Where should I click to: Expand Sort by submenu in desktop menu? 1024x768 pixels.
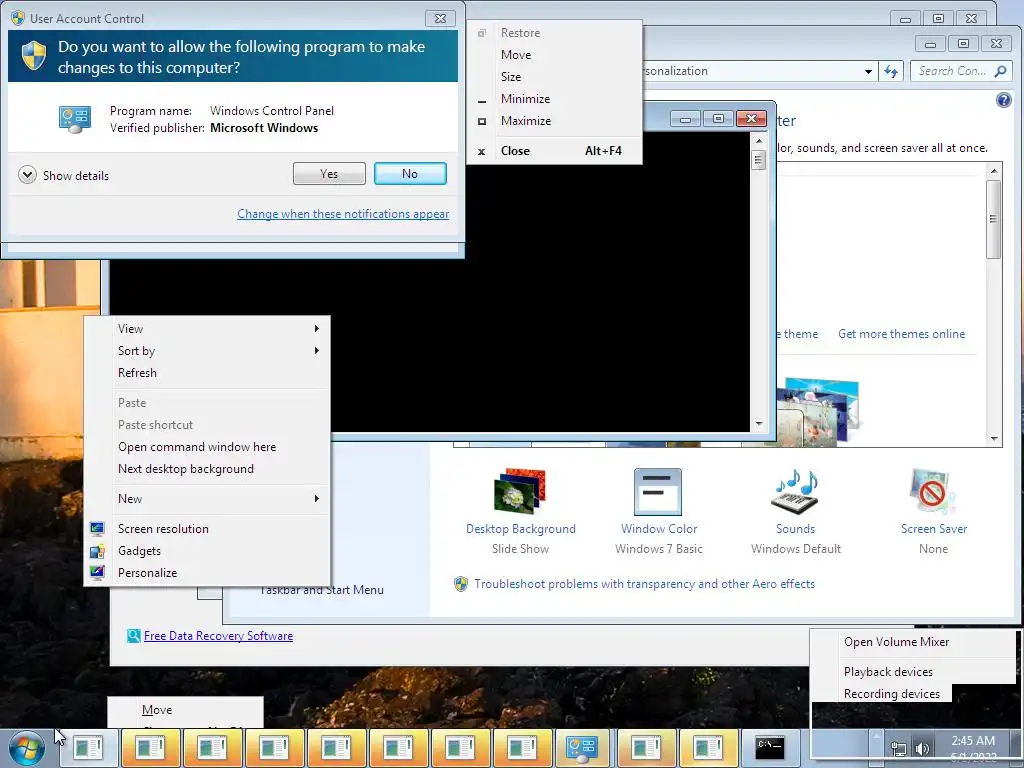tap(207, 351)
